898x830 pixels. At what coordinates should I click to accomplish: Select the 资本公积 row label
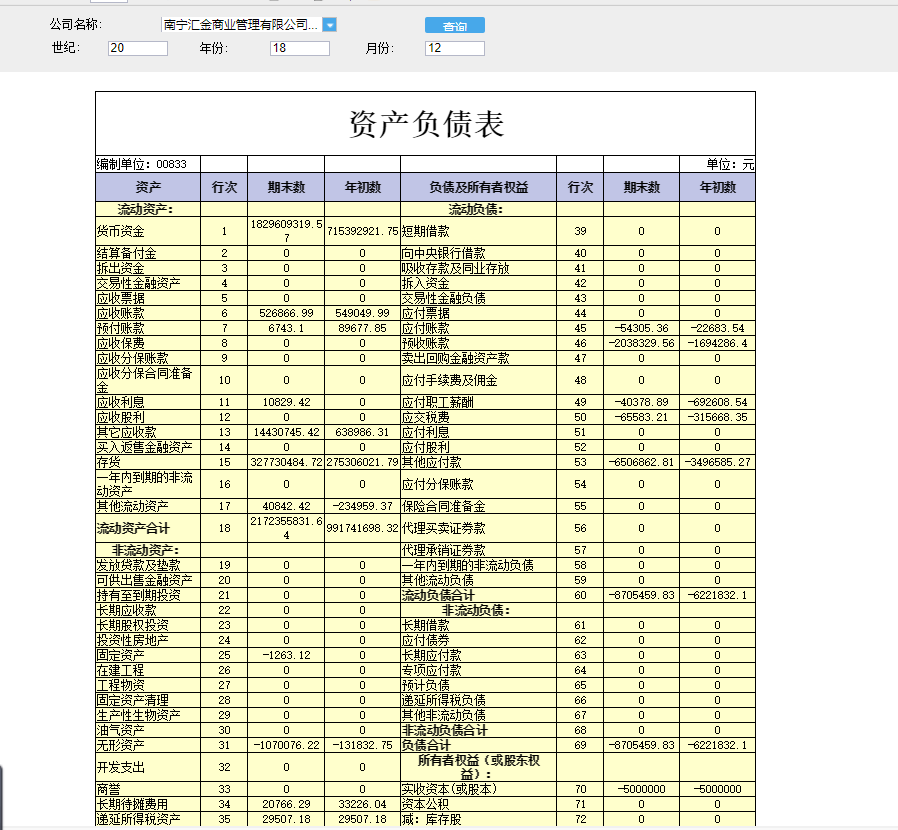(426, 804)
